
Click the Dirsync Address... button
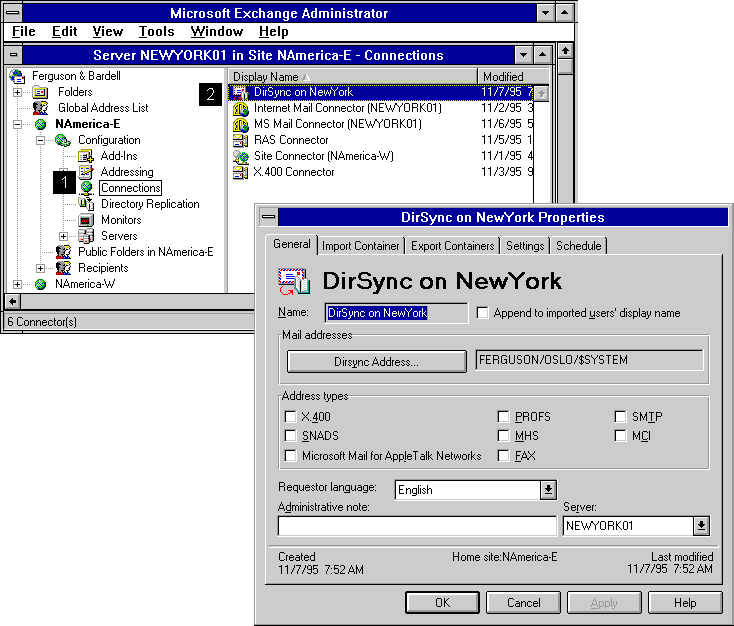pos(376,361)
